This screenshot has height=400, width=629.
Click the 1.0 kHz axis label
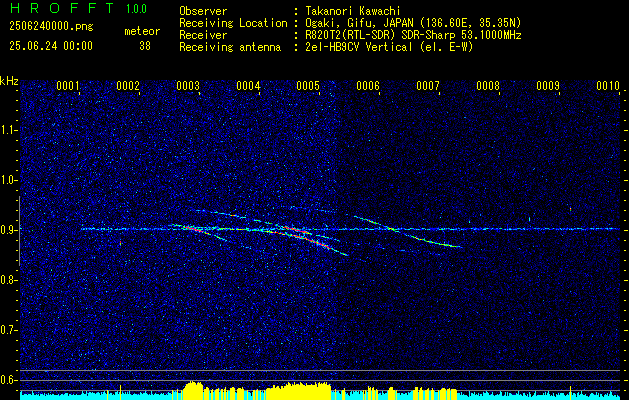click(8, 180)
